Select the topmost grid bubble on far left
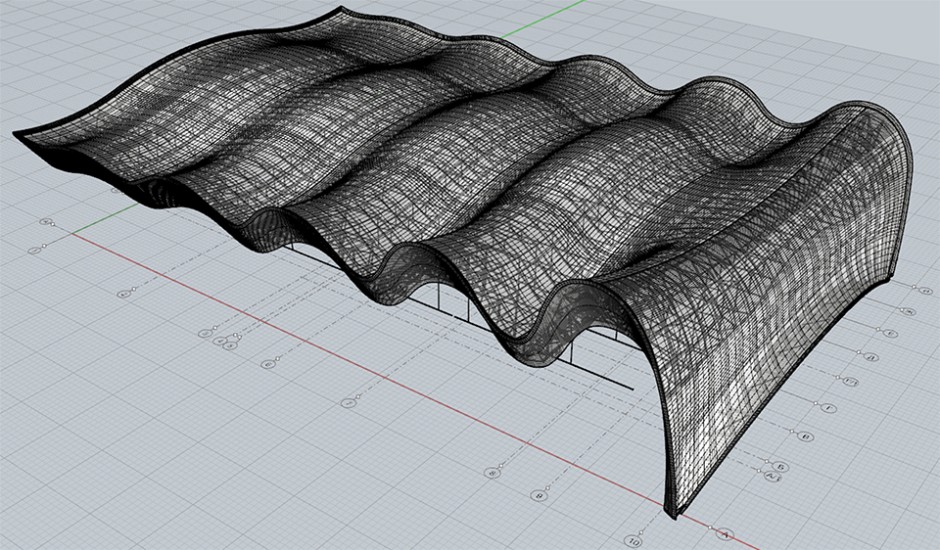 [45, 221]
